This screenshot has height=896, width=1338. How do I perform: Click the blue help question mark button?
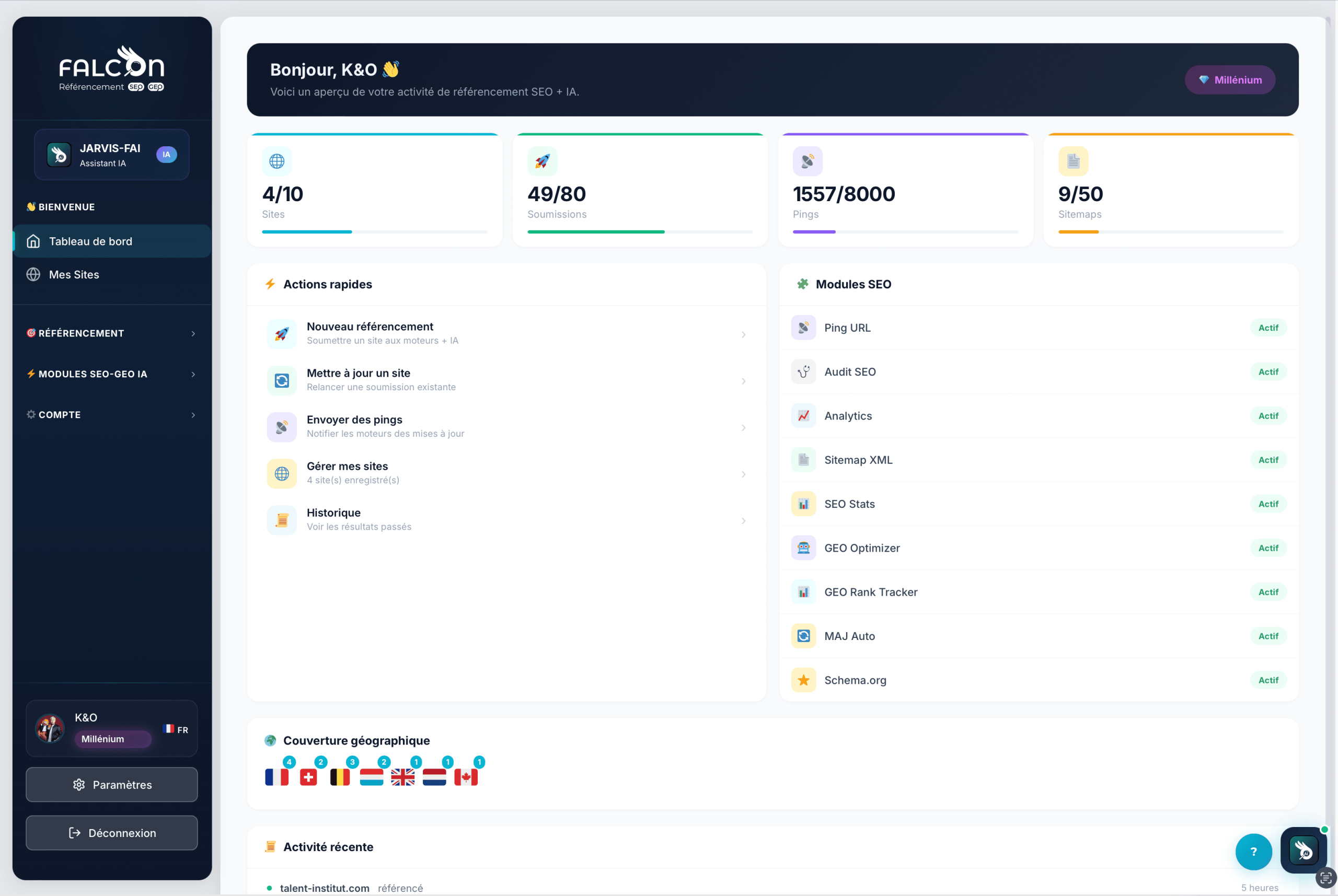(x=1253, y=852)
